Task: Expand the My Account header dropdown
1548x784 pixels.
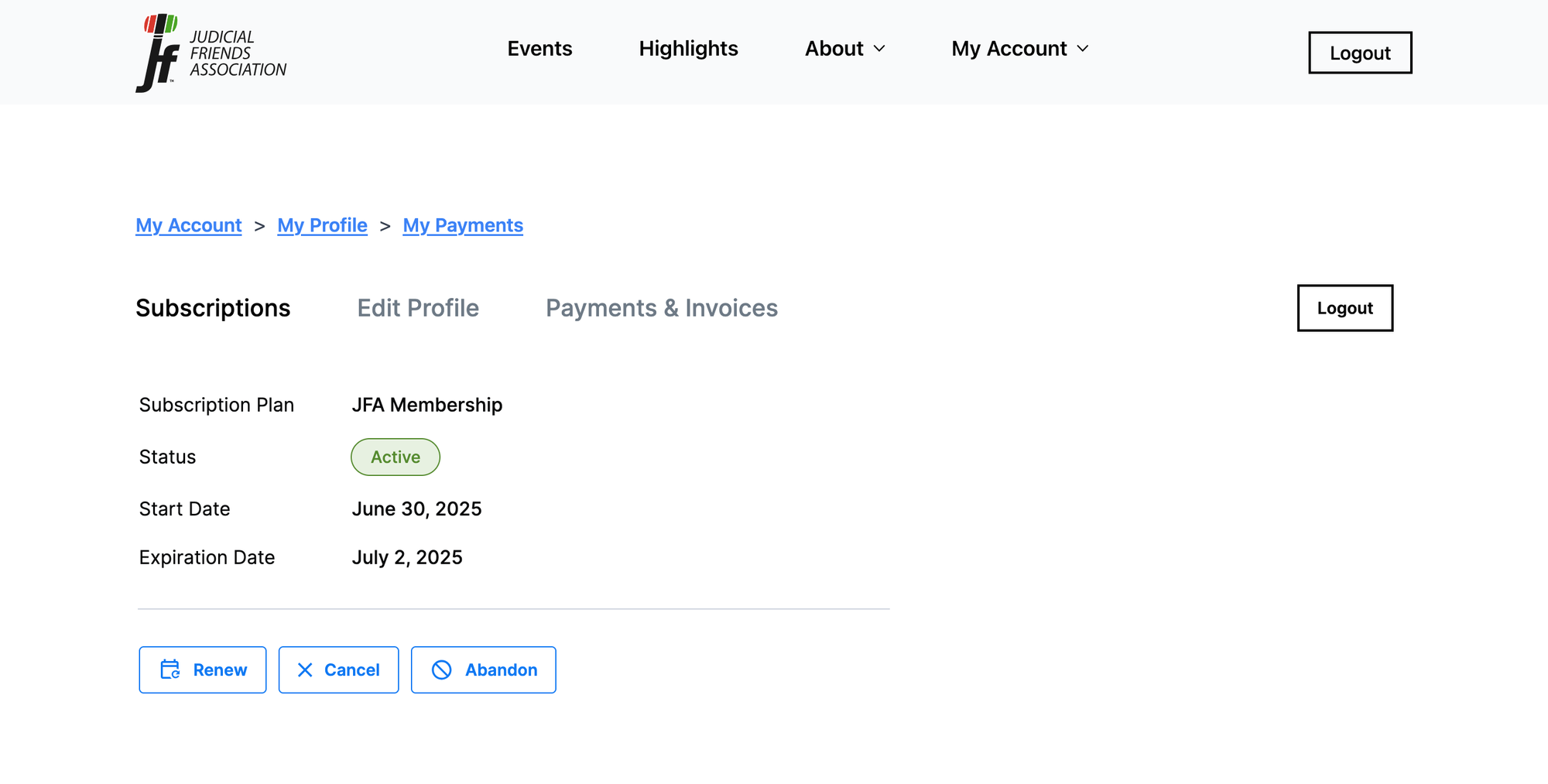Action: pos(1019,49)
